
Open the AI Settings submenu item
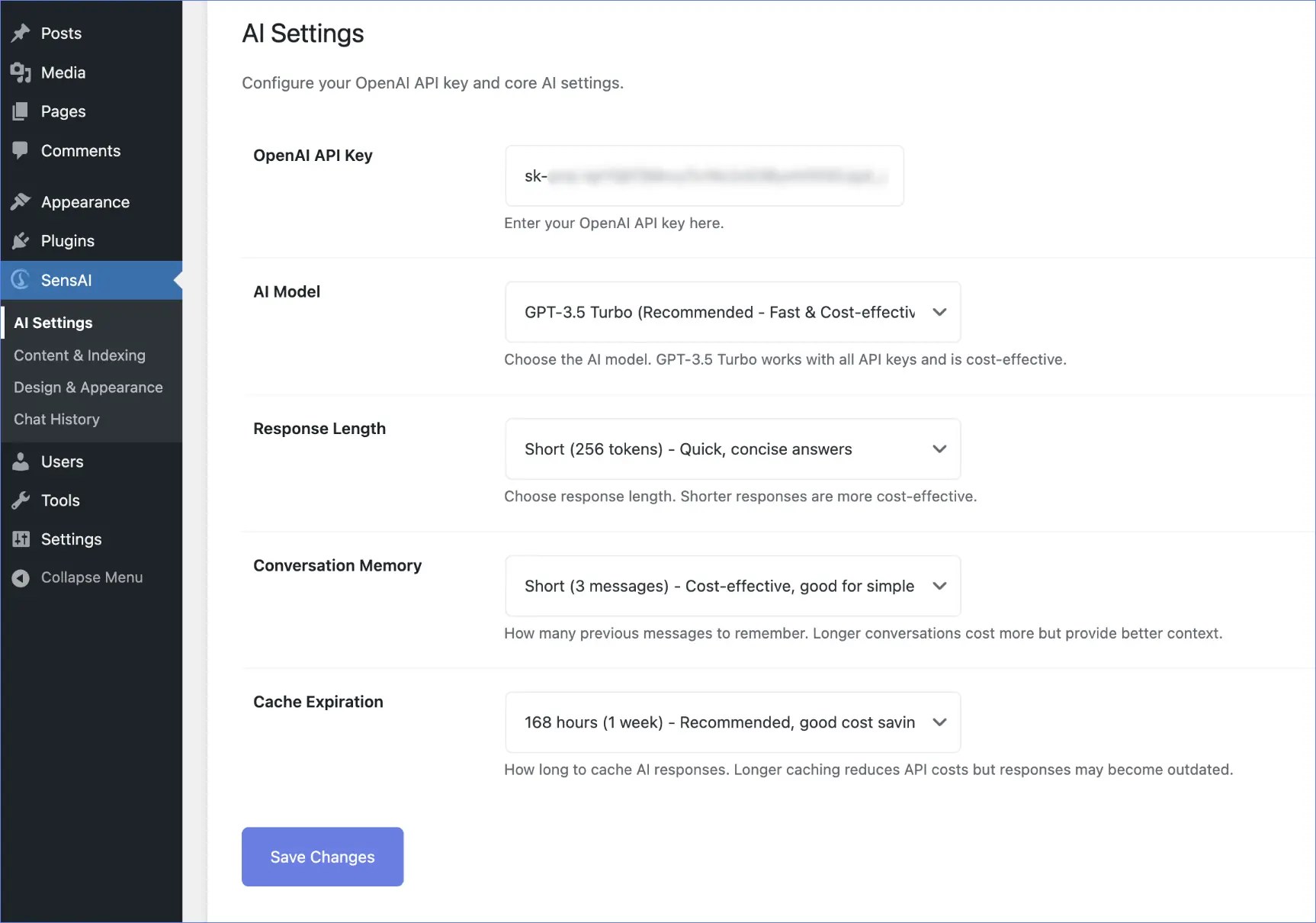53,323
